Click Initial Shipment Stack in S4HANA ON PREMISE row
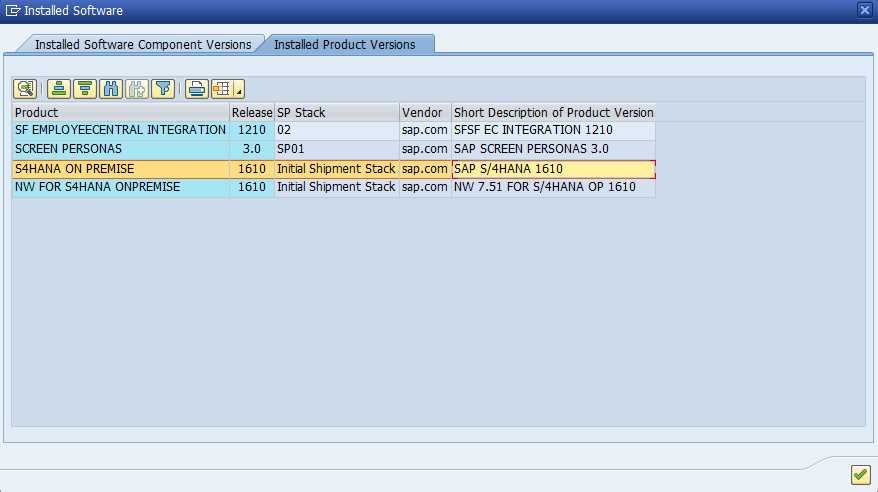 (337, 168)
